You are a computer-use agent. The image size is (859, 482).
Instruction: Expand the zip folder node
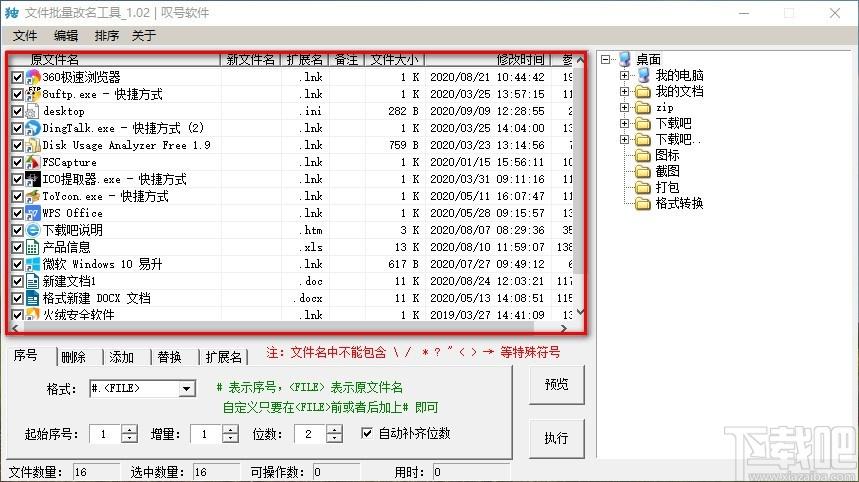click(x=624, y=107)
